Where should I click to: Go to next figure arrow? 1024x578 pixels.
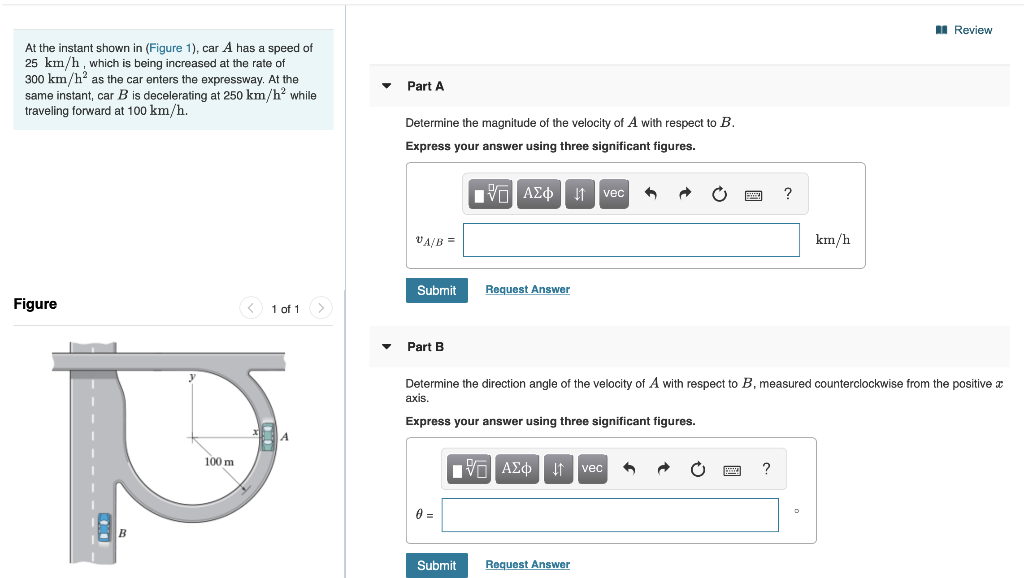tap(321, 308)
